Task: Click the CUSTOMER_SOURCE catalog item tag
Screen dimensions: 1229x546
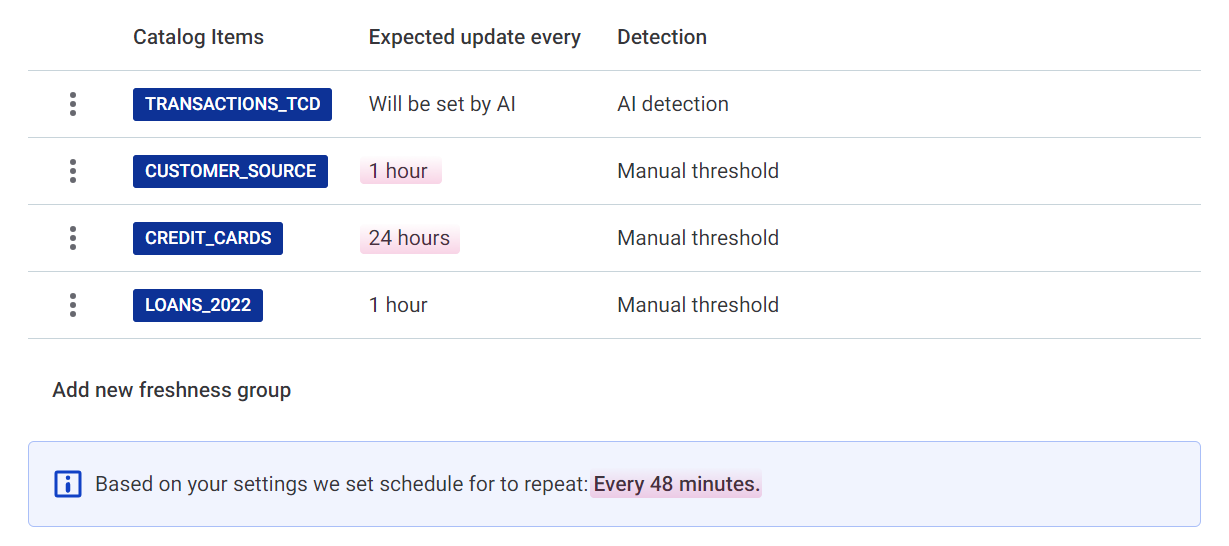Action: (x=230, y=171)
